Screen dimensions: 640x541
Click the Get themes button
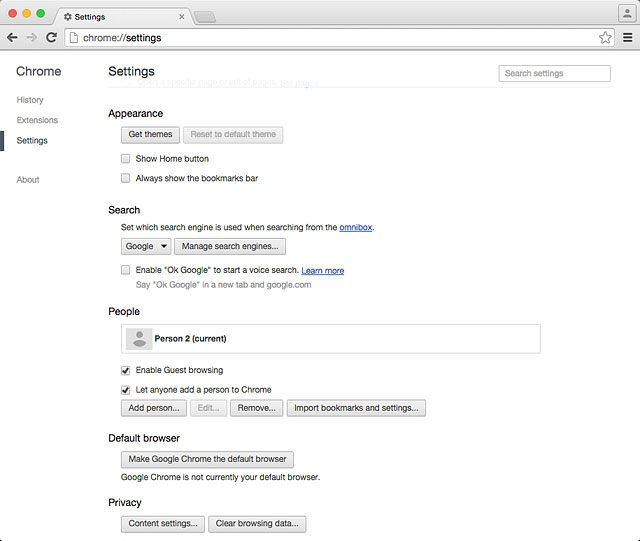pos(150,135)
